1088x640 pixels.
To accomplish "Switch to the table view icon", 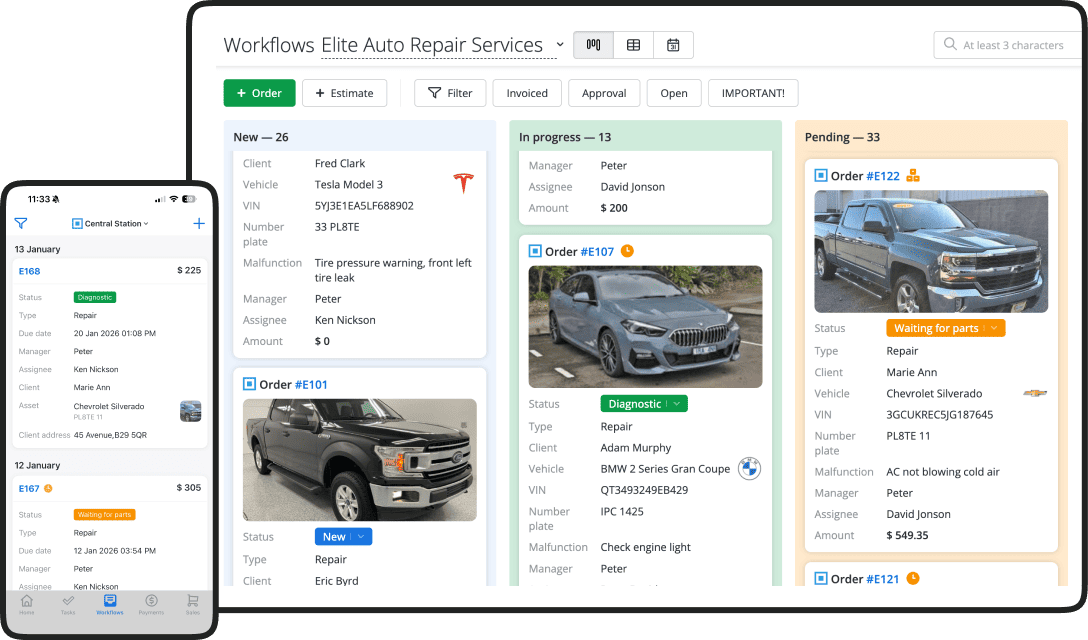I will (x=633, y=44).
